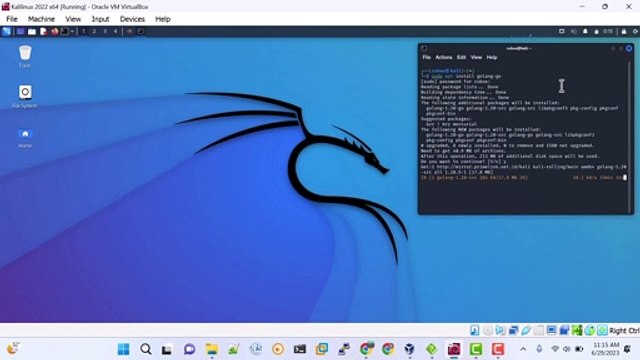Click the Kali panel display icon
The height and width of the screenshot is (360, 640).
[x=562, y=31]
